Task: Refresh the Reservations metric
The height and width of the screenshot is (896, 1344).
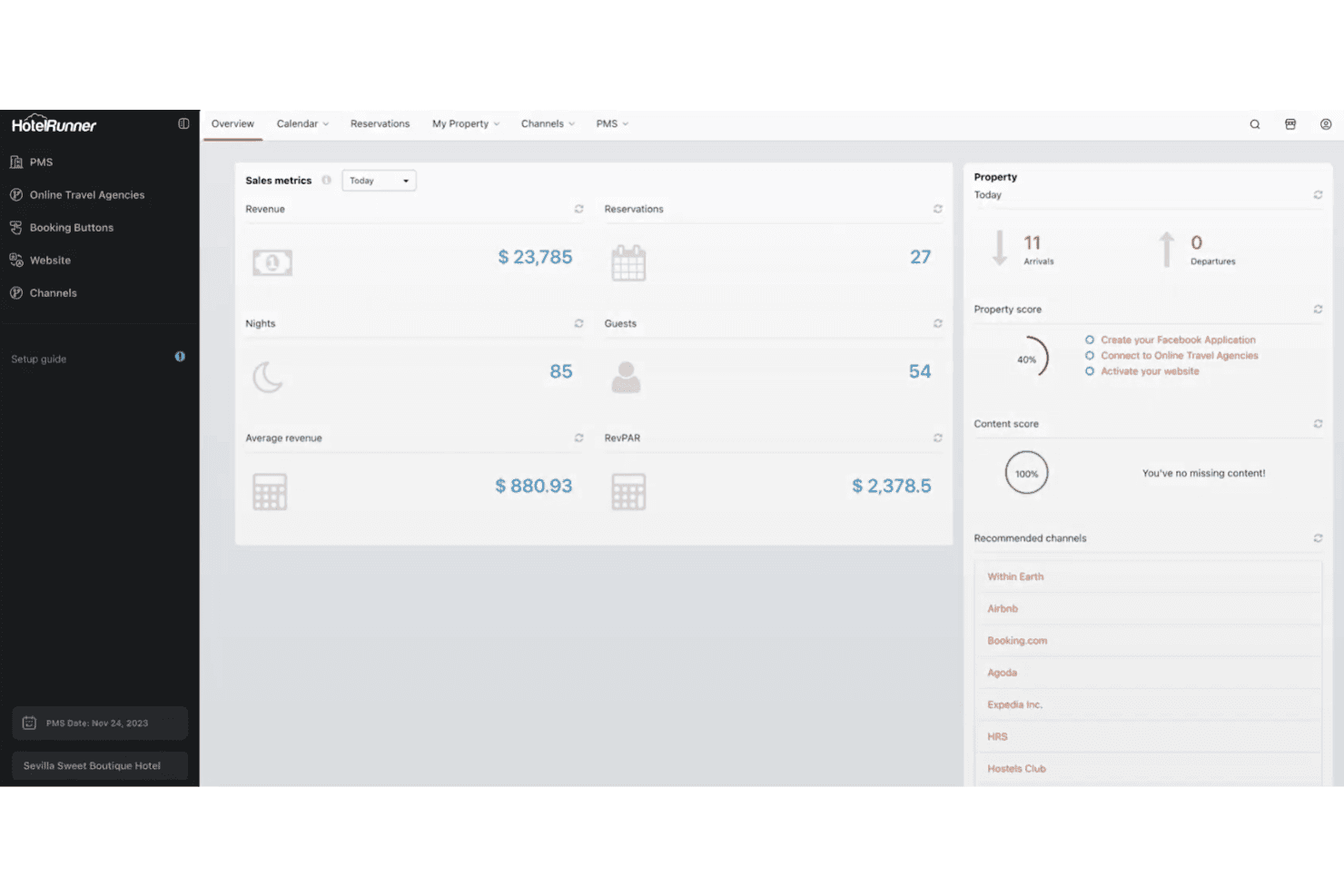Action: (x=937, y=209)
